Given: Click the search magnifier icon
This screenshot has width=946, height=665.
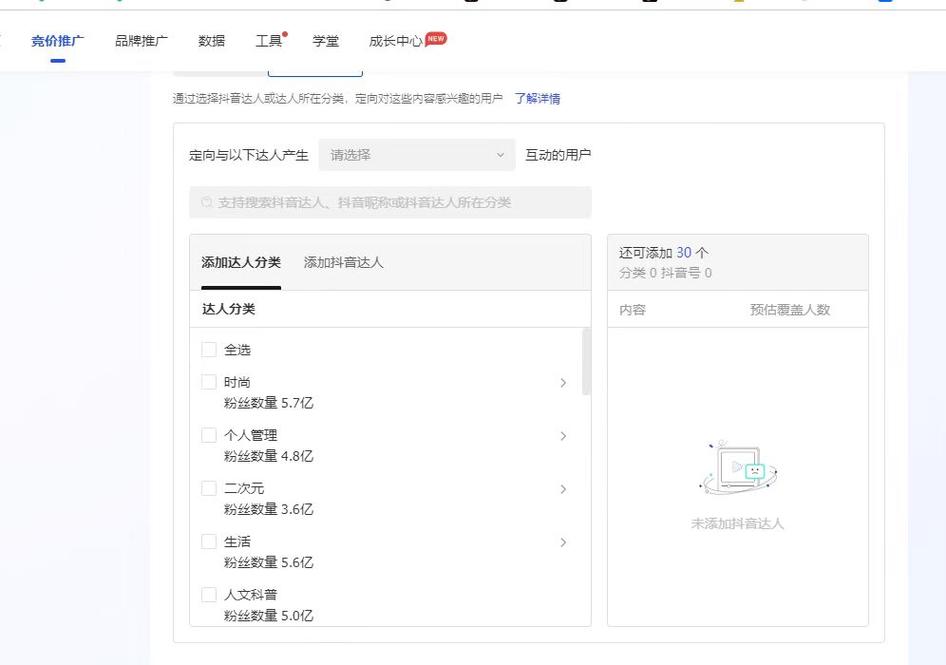Looking at the screenshot, I should click(x=206, y=202).
